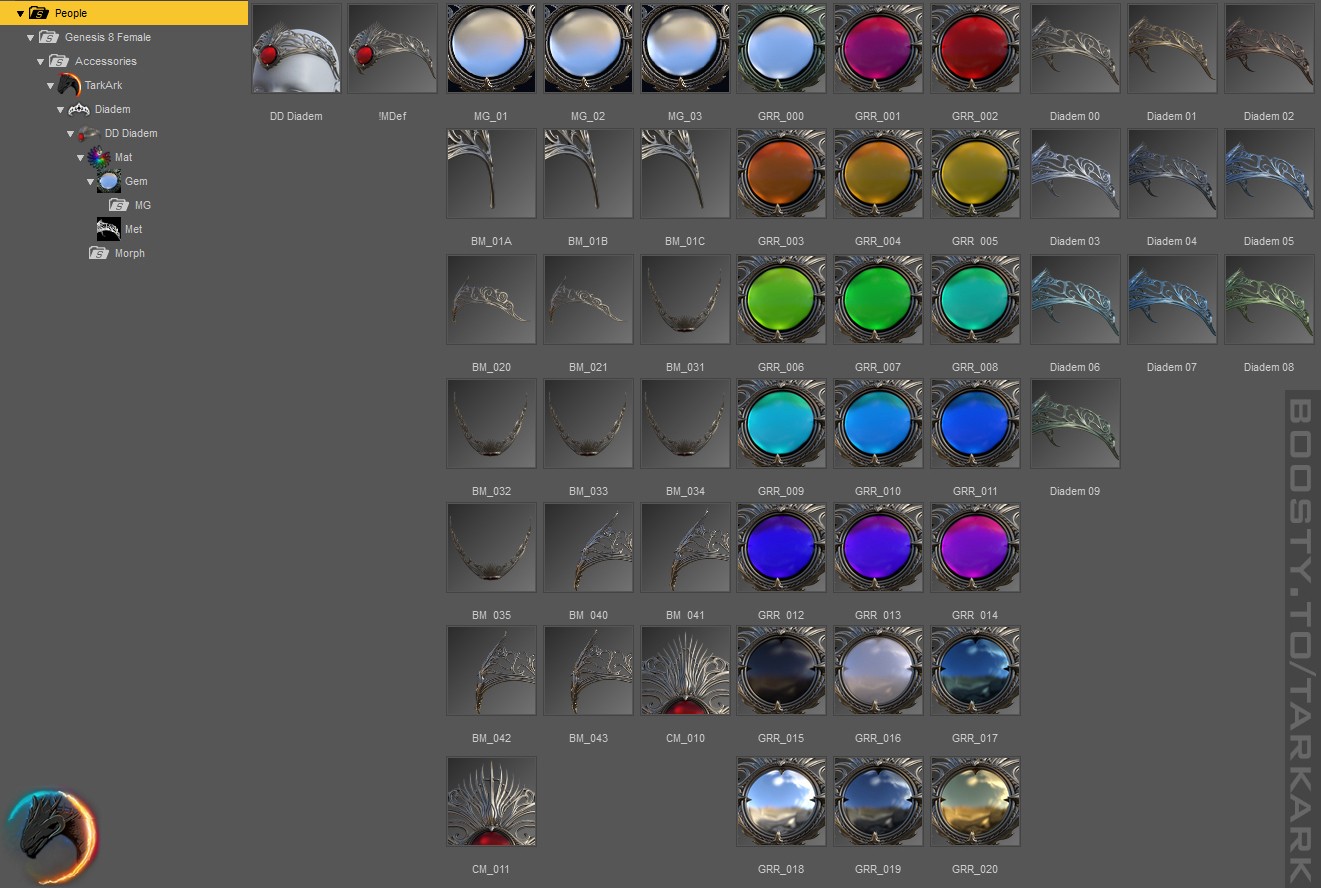Choose the BM_040 morph thumbnail
Viewport: 1321px width, 888px height.
pos(588,547)
